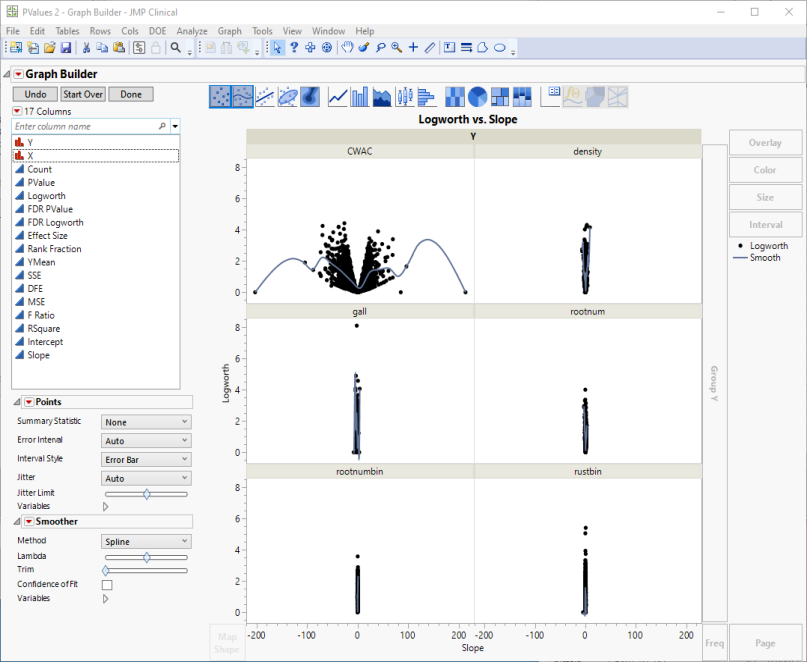Expand Variables under the Smoother section
Screen dimensions: 807x662
[106, 599]
